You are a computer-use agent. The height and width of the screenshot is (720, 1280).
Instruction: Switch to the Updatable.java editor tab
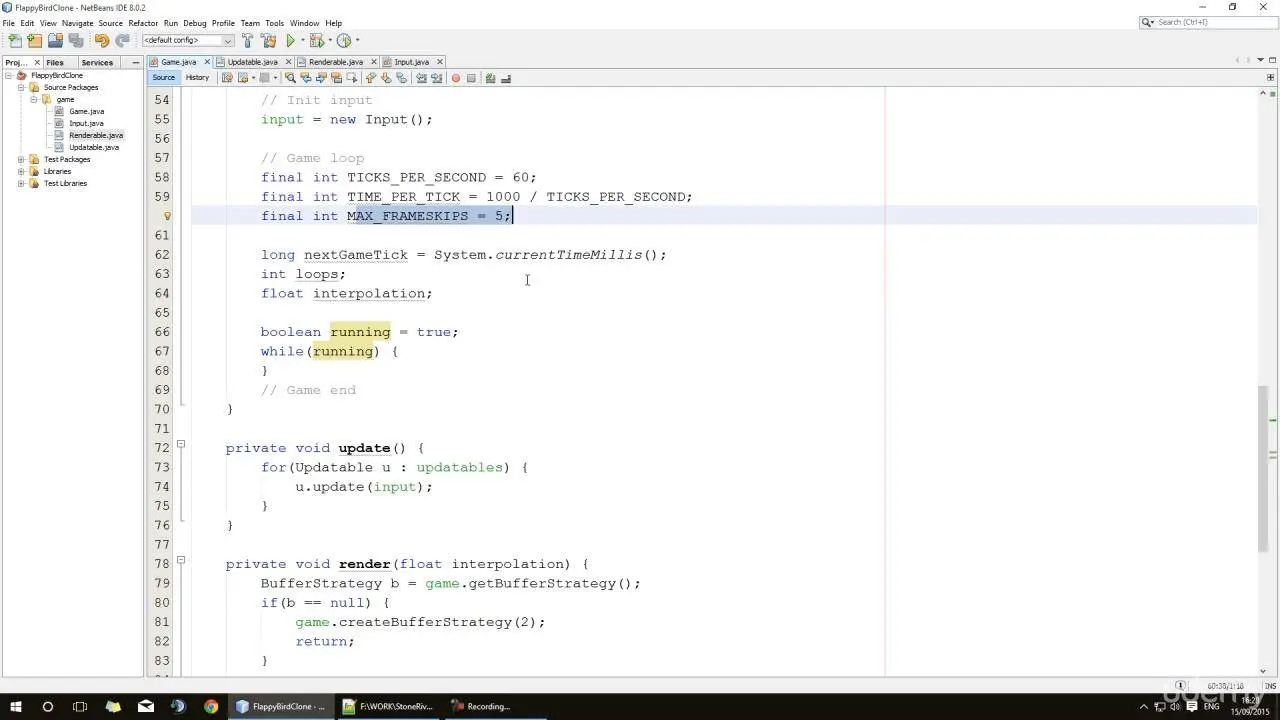point(252,62)
